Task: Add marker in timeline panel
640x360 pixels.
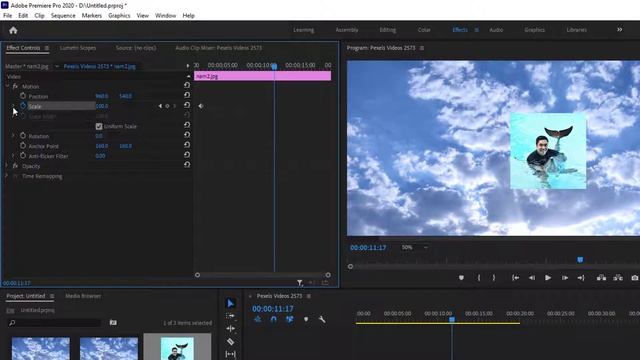Action: (306, 320)
